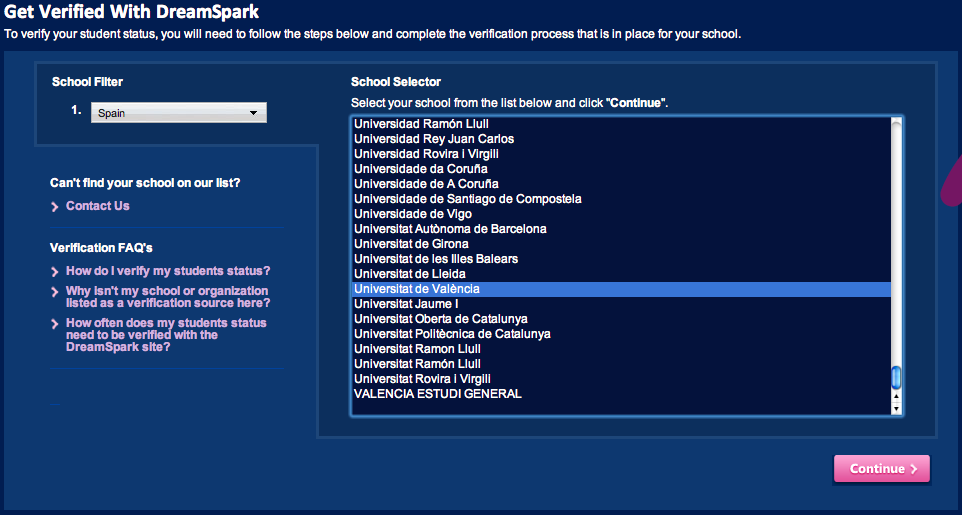This screenshot has width=962, height=515.
Task: Open the Contact Us link
Action: coord(98,206)
